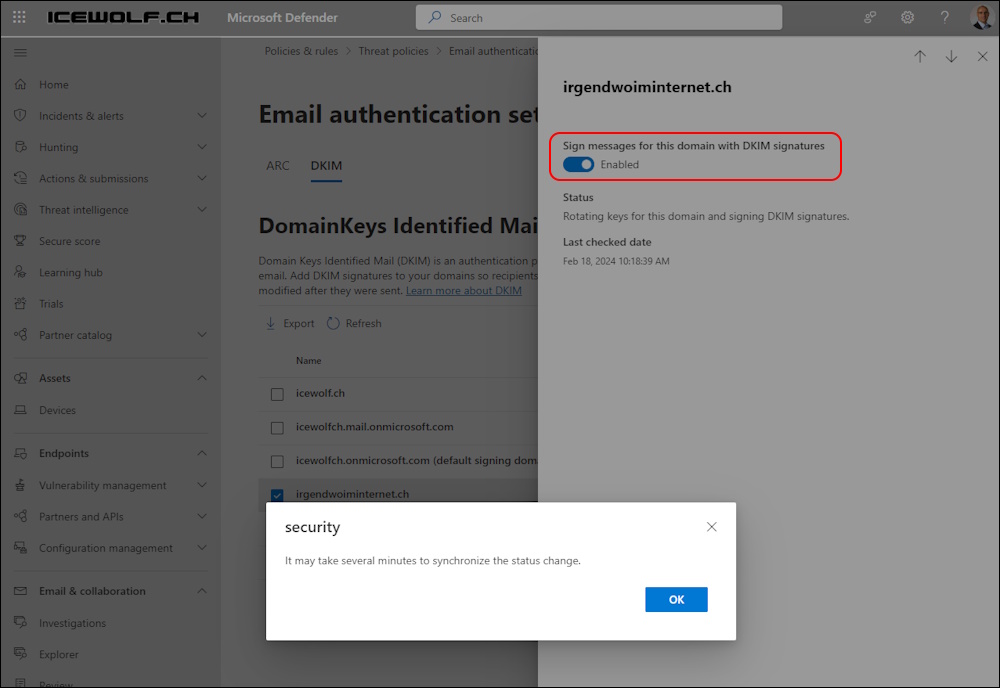1000x688 pixels.
Task: Expand the Actions & submissions chevron
Action: (x=202, y=178)
